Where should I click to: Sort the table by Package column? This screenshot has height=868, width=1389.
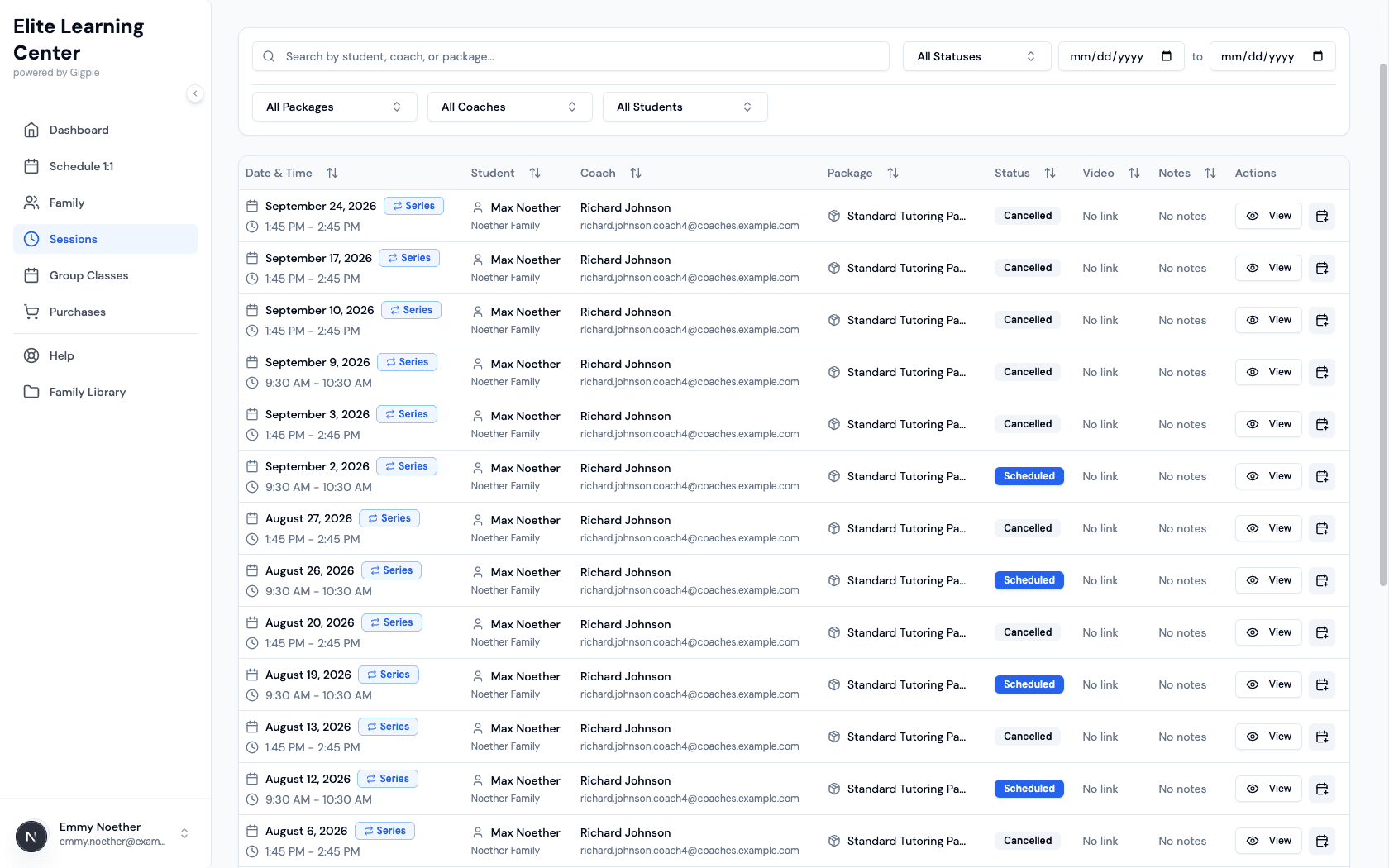coord(892,173)
